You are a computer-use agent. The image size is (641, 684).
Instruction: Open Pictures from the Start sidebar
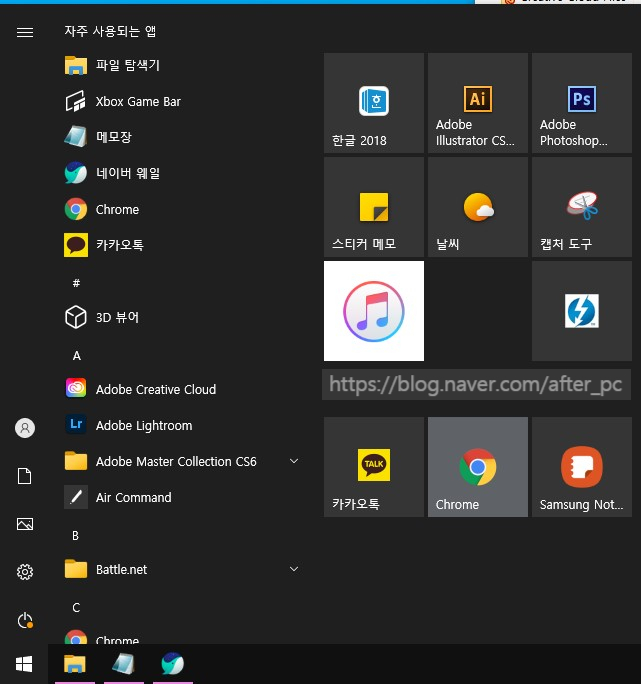pyautogui.click(x=25, y=524)
